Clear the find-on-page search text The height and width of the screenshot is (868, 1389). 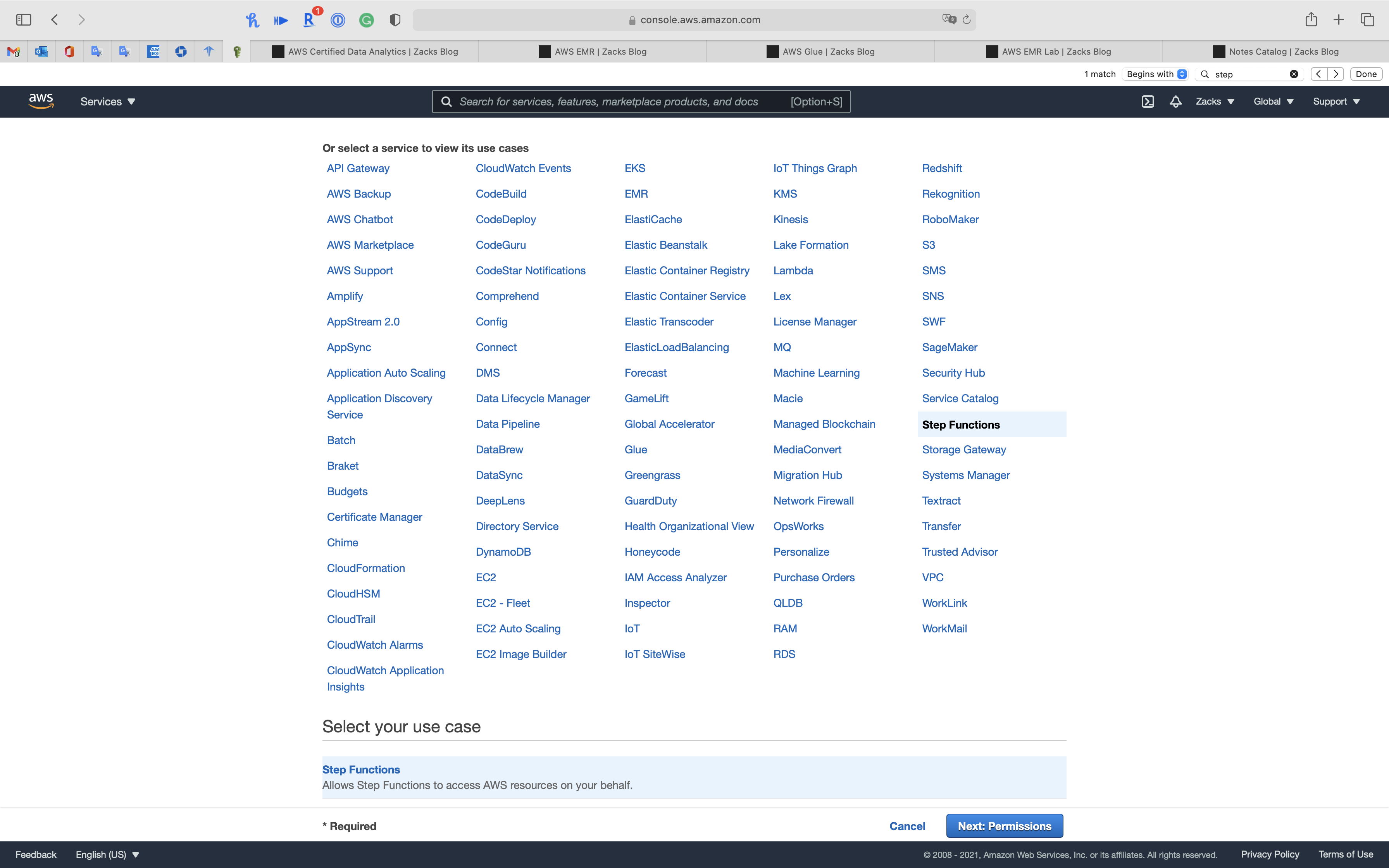click(1294, 74)
